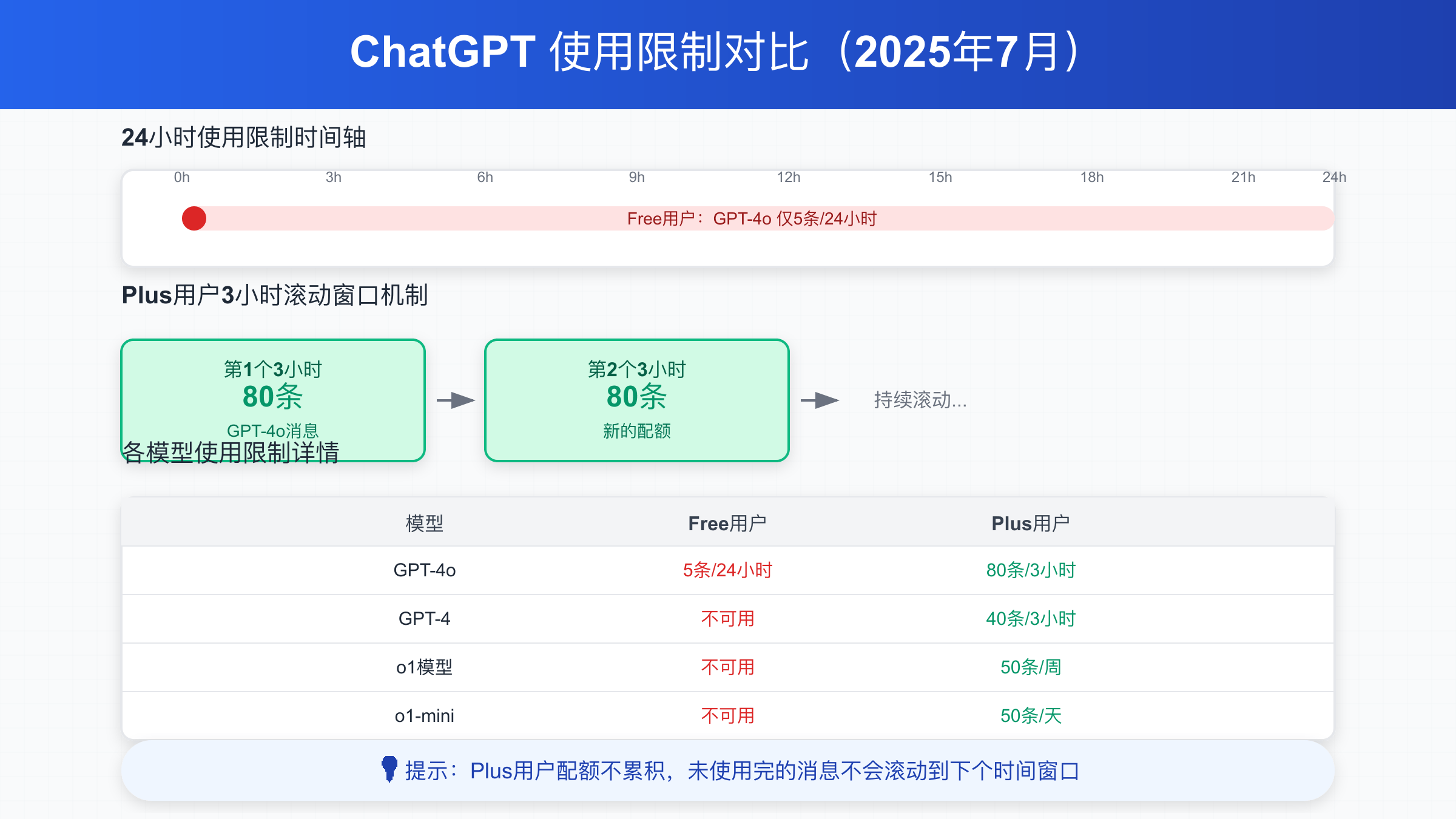
Task: Click the '持续滚动...' text
Action: click(920, 400)
